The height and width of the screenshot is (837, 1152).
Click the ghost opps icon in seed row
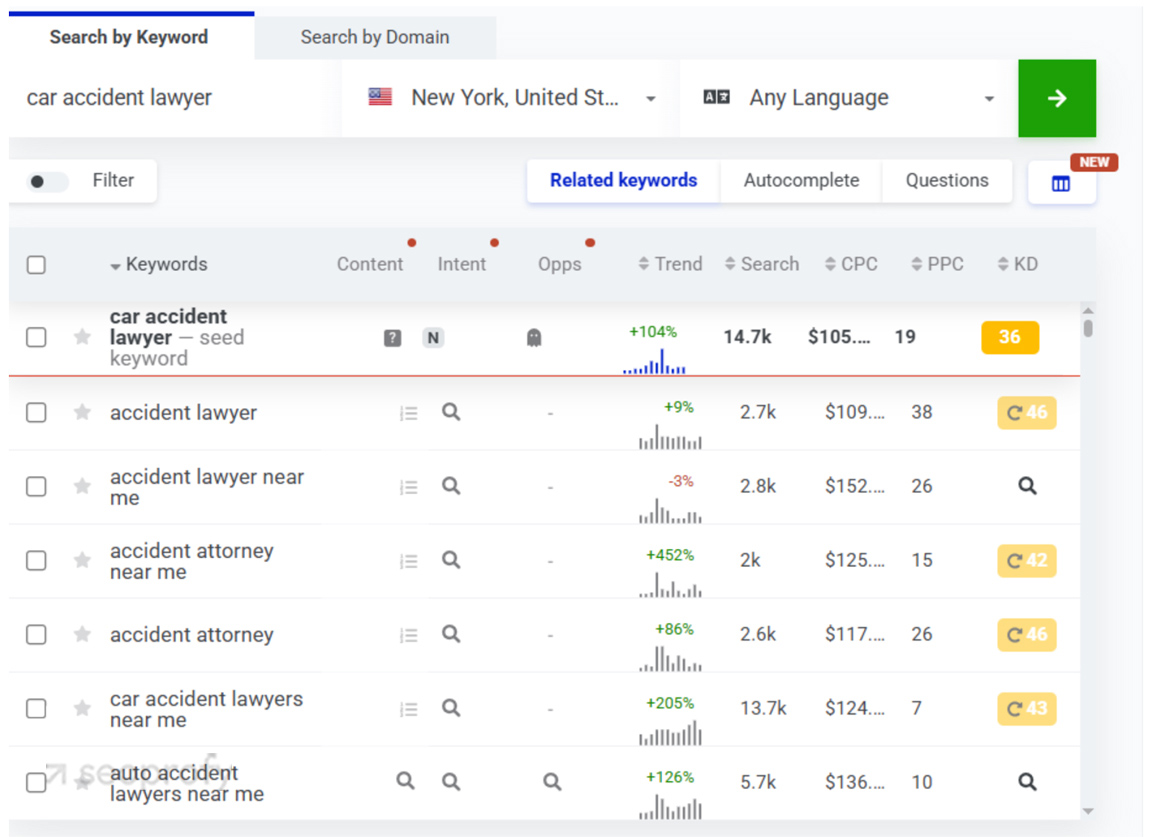point(534,337)
